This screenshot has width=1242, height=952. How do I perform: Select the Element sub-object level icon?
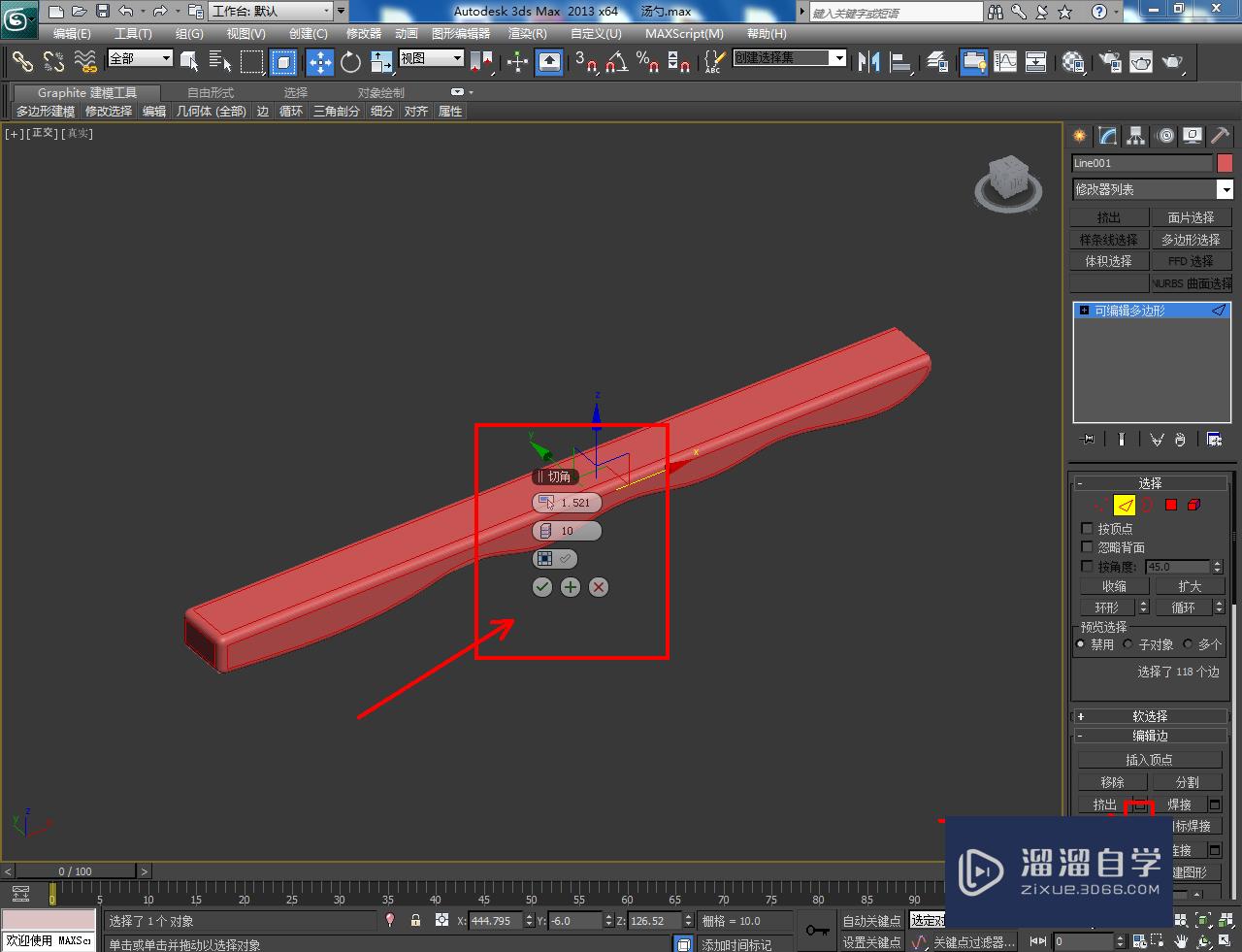[1194, 505]
